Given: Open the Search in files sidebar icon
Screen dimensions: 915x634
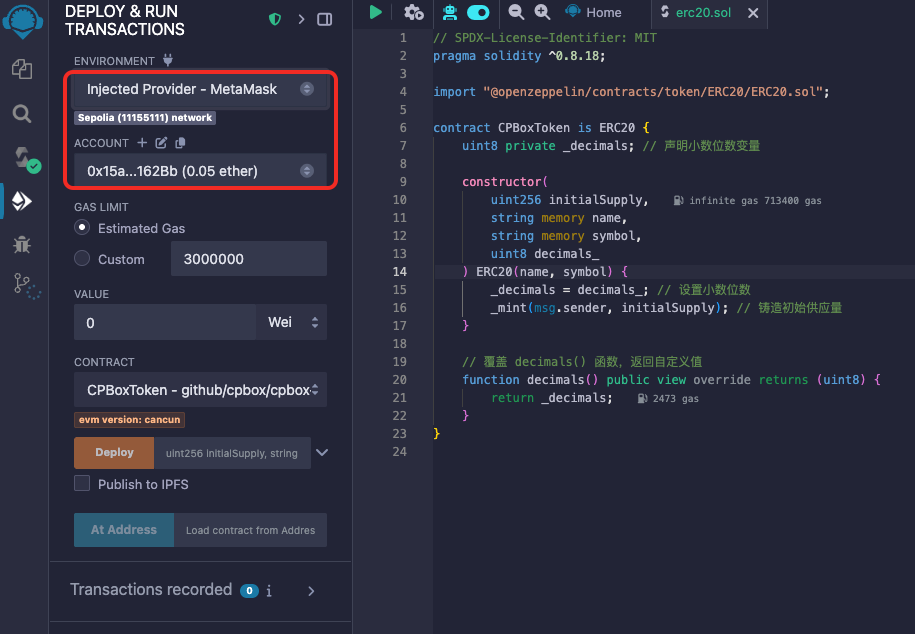Looking at the screenshot, I should pyautogui.click(x=22, y=113).
